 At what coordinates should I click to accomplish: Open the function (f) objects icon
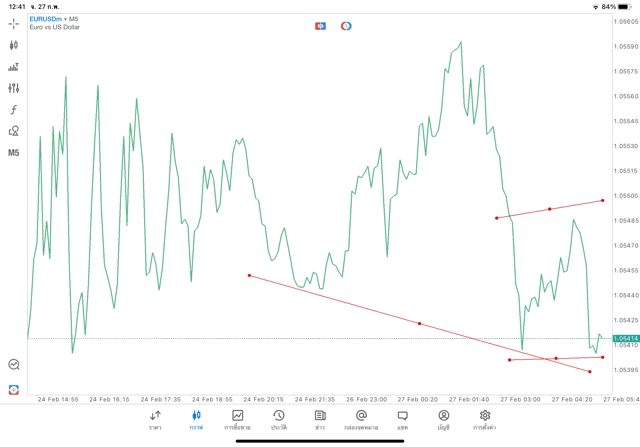pyautogui.click(x=13, y=110)
